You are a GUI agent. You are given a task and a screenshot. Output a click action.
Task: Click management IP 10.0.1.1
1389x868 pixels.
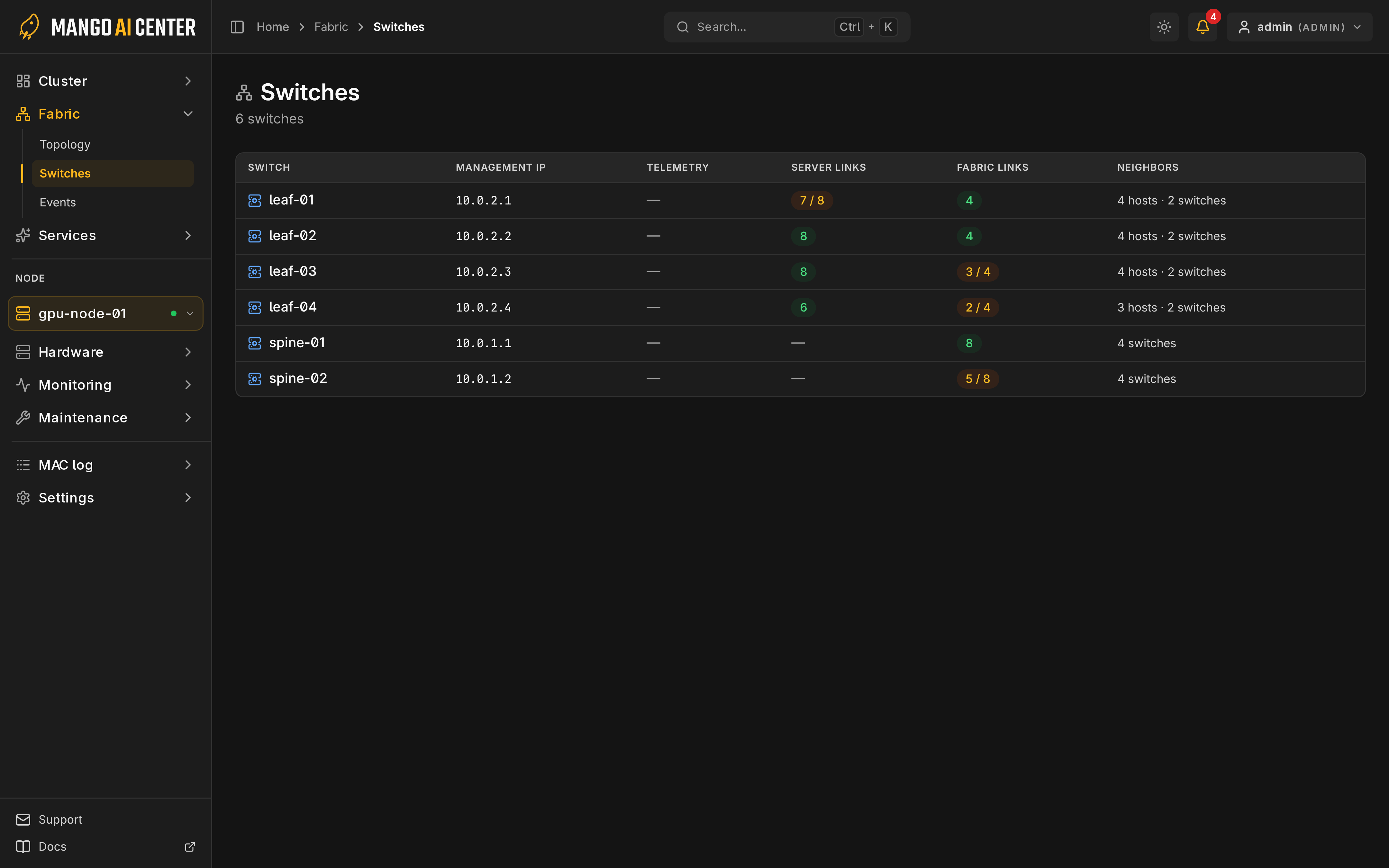tap(483, 343)
